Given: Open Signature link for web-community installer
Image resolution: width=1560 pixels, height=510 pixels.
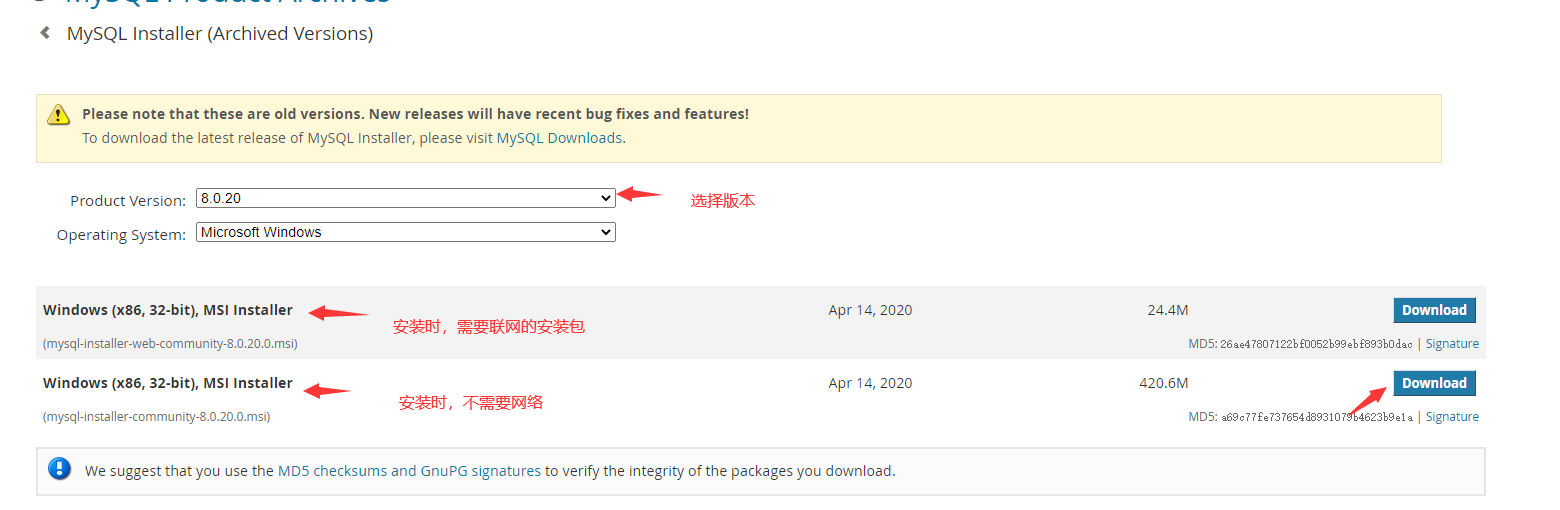Looking at the screenshot, I should (x=1452, y=344).
